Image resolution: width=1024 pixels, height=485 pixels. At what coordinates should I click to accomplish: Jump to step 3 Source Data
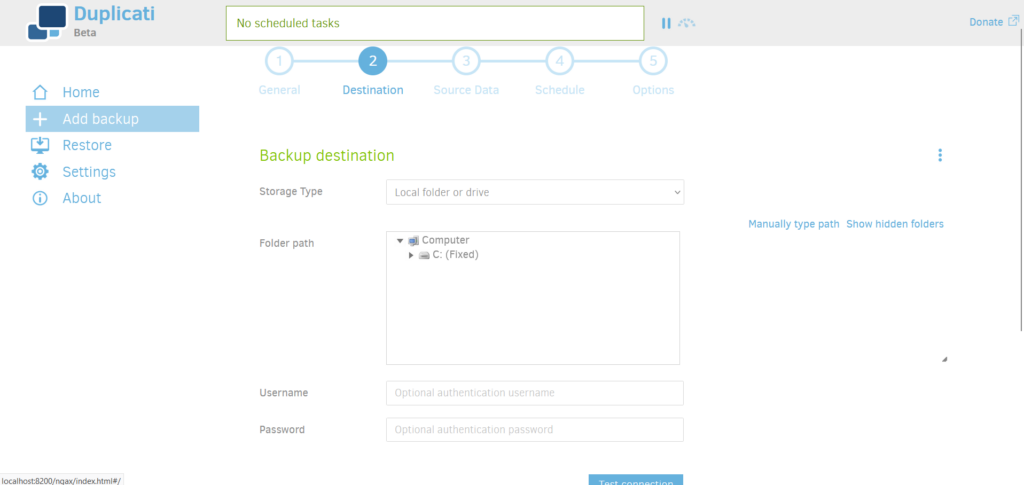coord(465,62)
